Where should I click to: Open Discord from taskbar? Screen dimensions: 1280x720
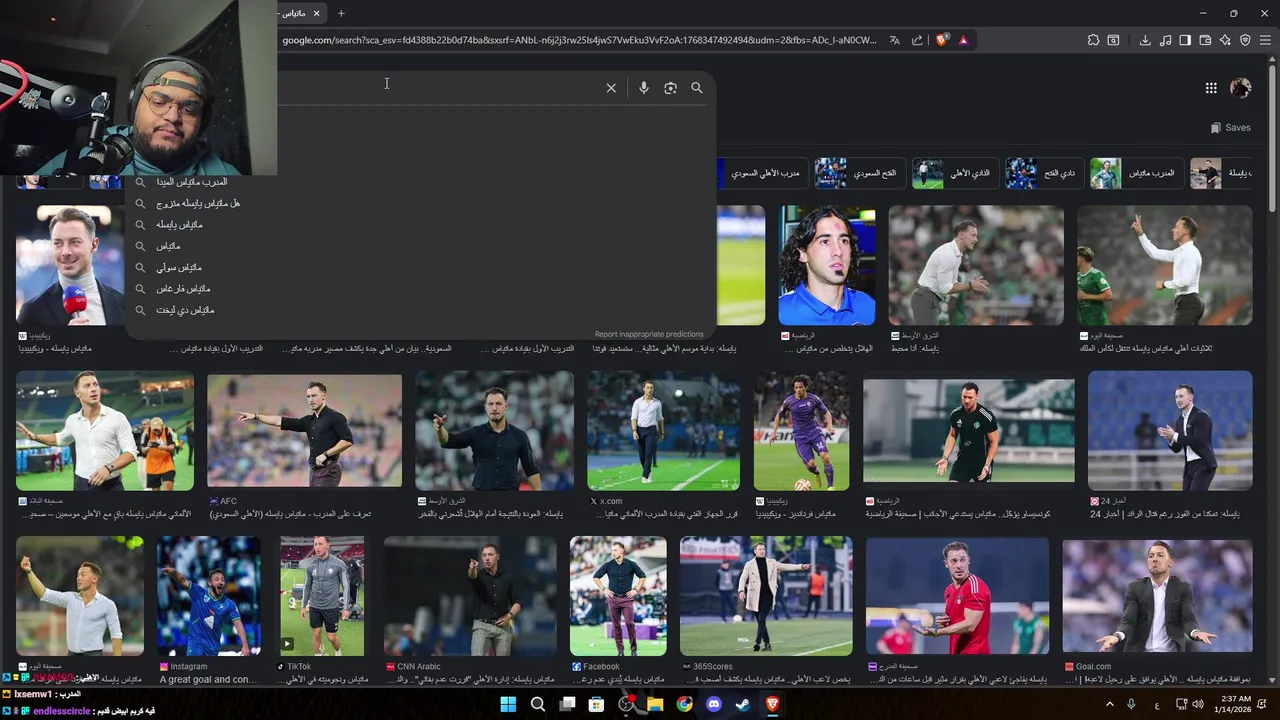coord(714,704)
